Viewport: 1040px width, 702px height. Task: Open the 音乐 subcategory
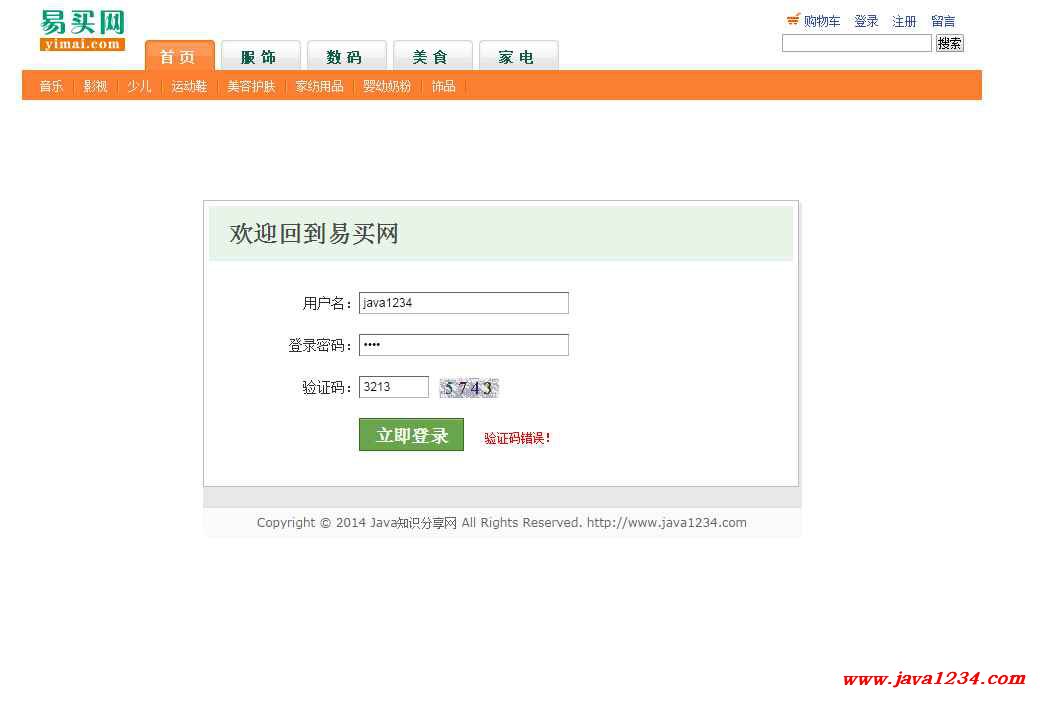tap(51, 86)
